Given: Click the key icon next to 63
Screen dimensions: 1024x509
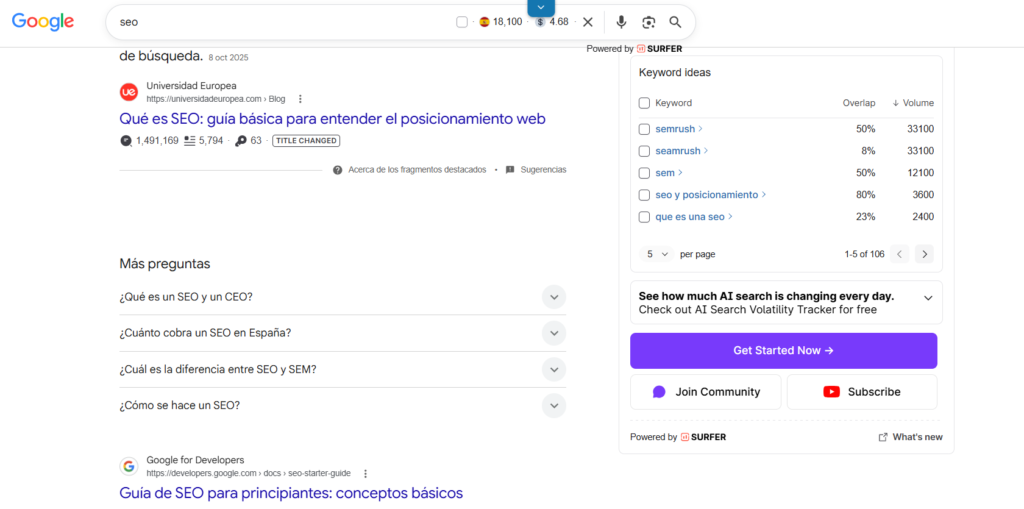Looking at the screenshot, I should click(x=240, y=140).
